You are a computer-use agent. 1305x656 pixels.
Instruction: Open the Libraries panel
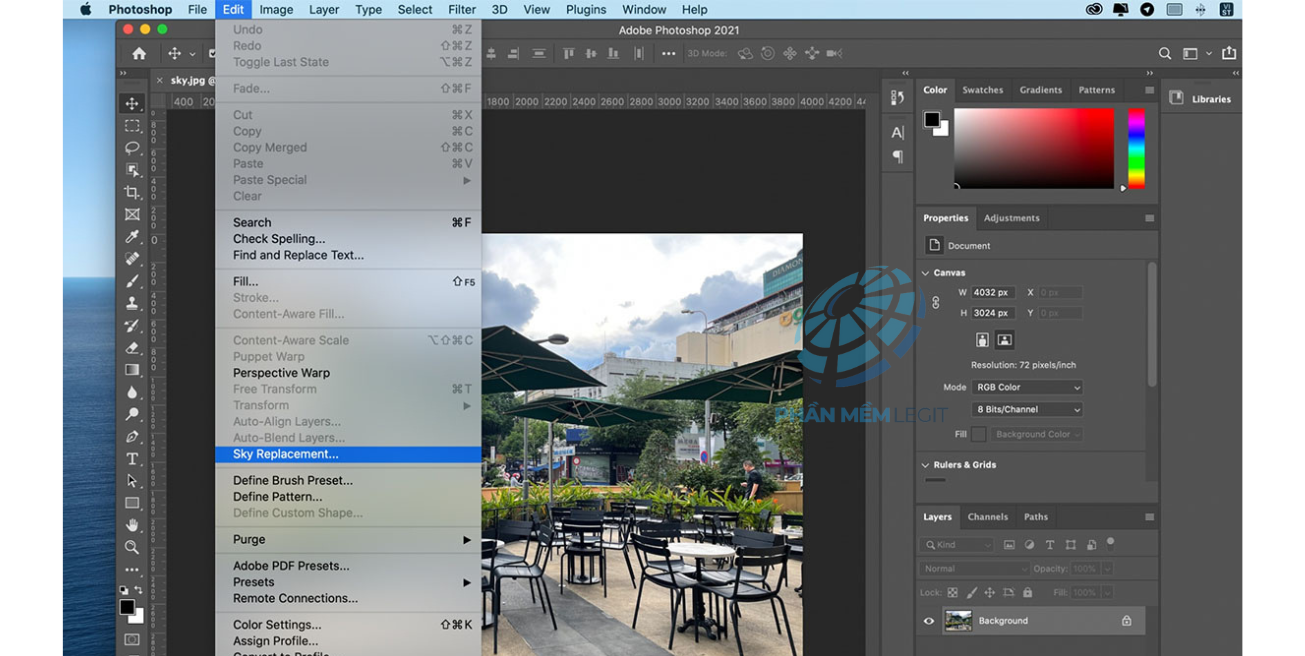pyautogui.click(x=1201, y=99)
